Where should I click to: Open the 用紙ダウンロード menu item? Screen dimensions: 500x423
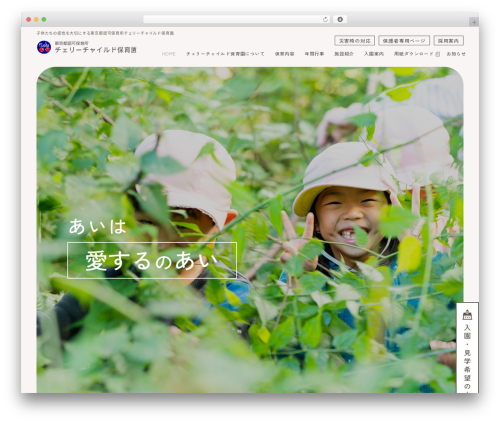point(414,54)
